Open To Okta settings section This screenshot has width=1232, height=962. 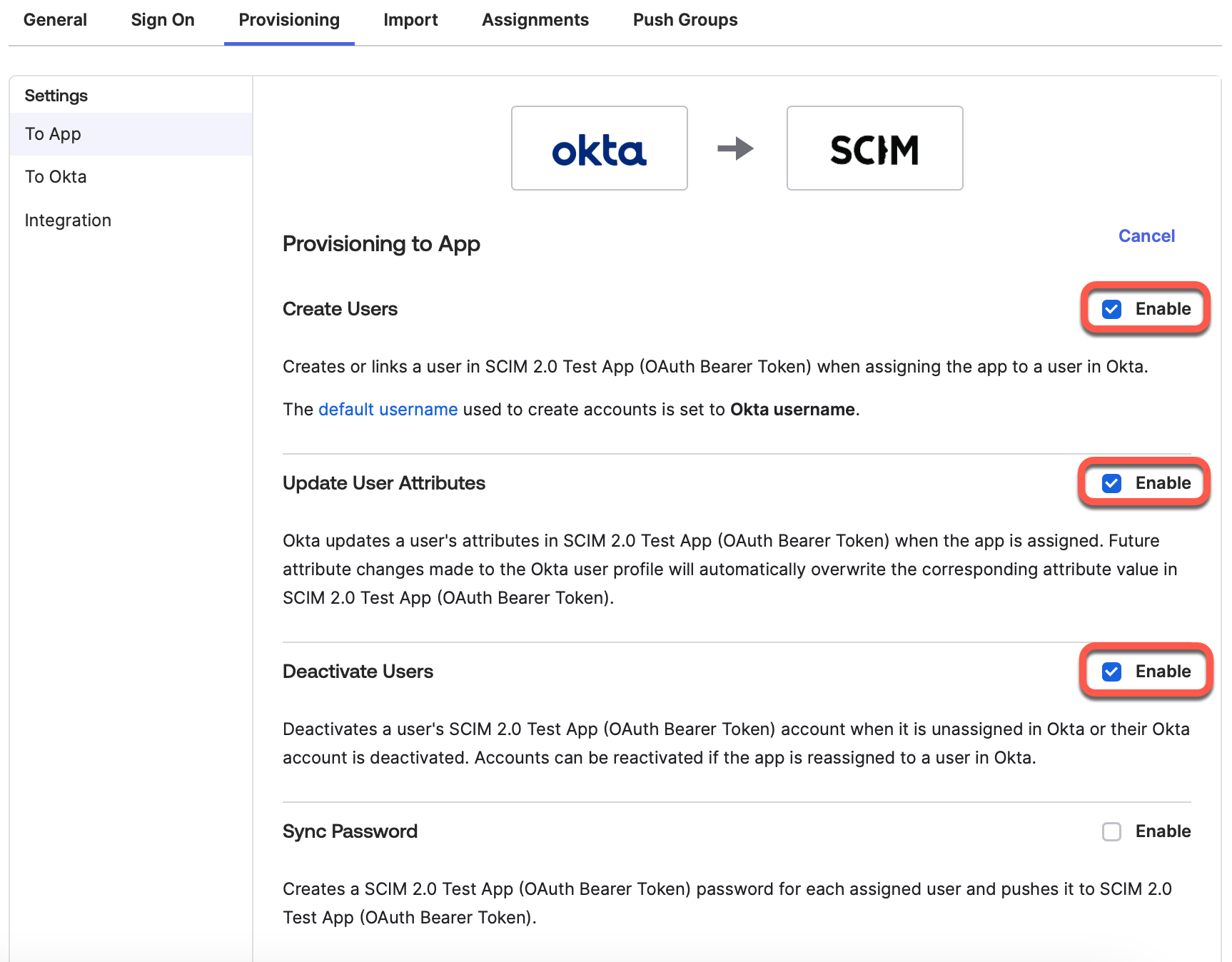click(56, 177)
